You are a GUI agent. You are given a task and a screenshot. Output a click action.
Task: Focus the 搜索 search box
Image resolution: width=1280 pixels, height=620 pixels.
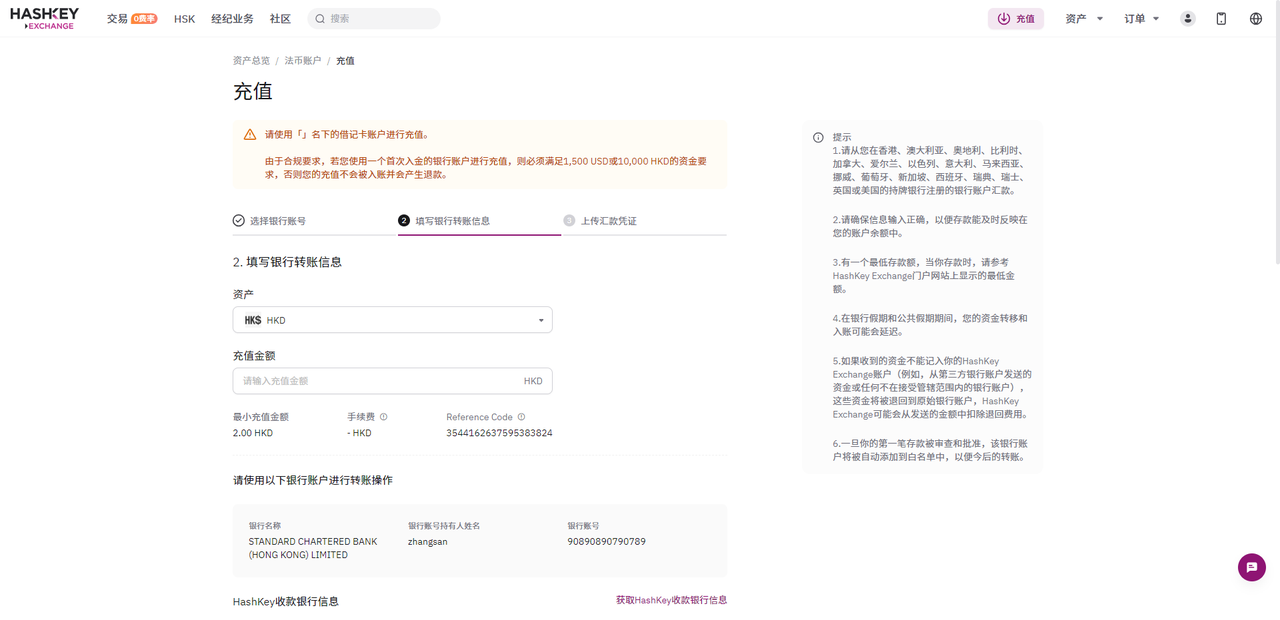373,19
